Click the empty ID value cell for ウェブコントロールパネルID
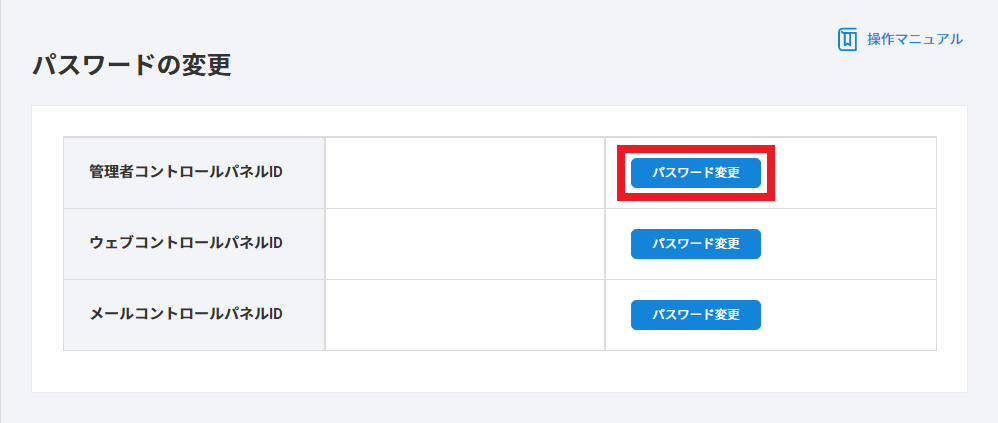This screenshot has width=998, height=423. click(x=465, y=244)
